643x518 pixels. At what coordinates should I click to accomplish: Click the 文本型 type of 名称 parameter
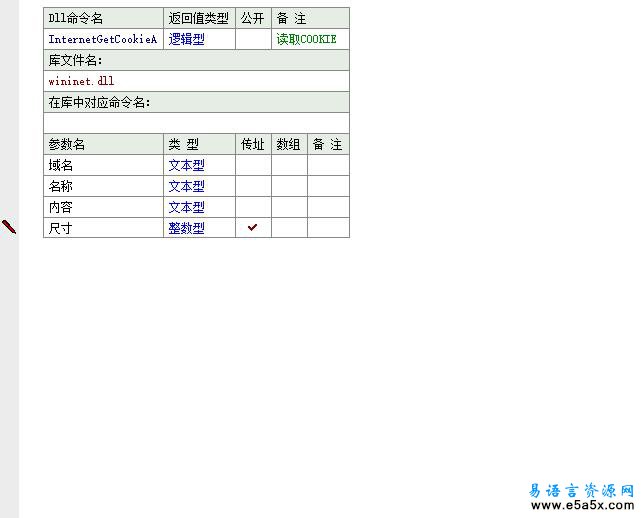click(187, 187)
